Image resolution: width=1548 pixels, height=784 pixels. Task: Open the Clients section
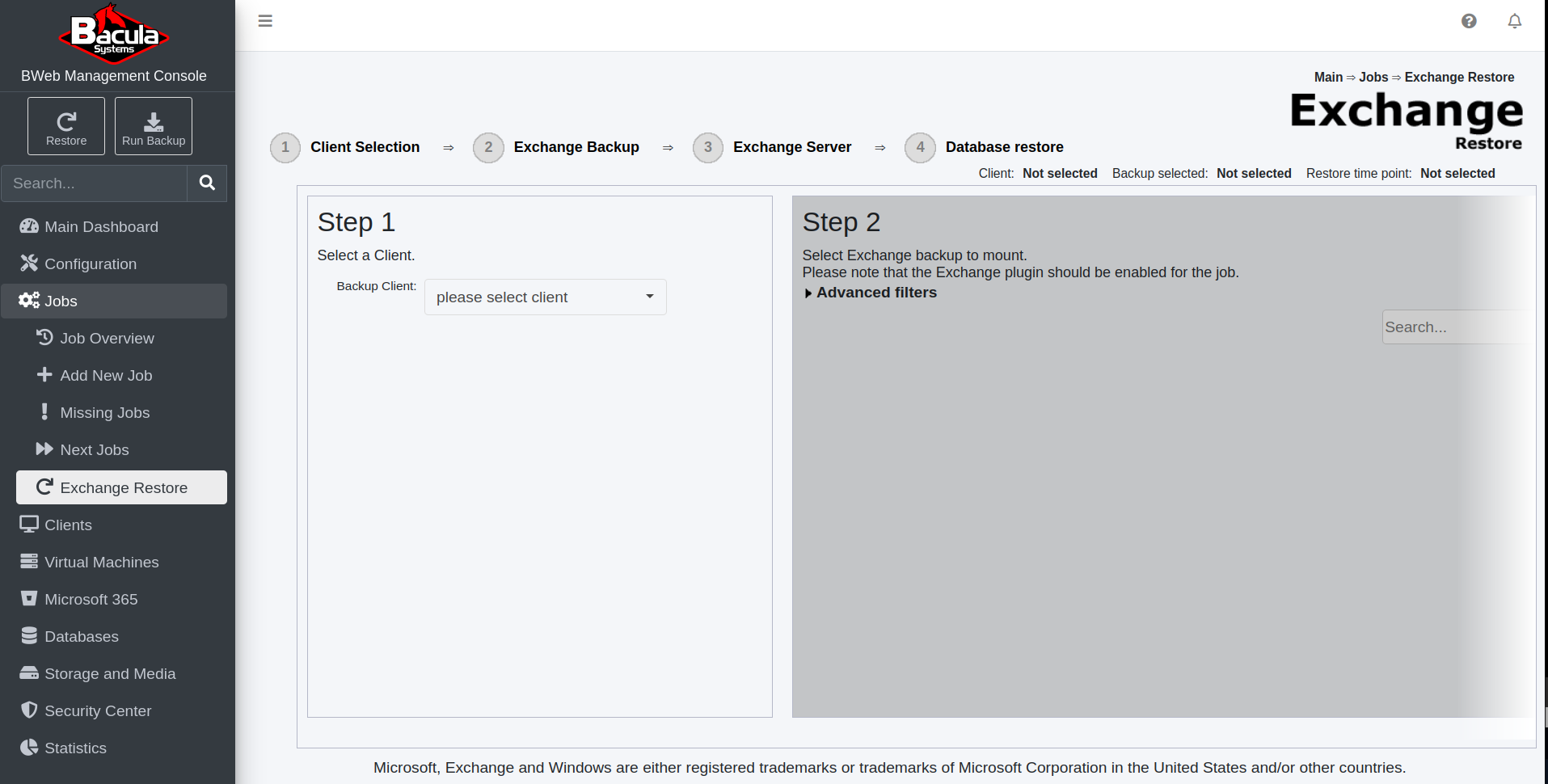(x=114, y=525)
